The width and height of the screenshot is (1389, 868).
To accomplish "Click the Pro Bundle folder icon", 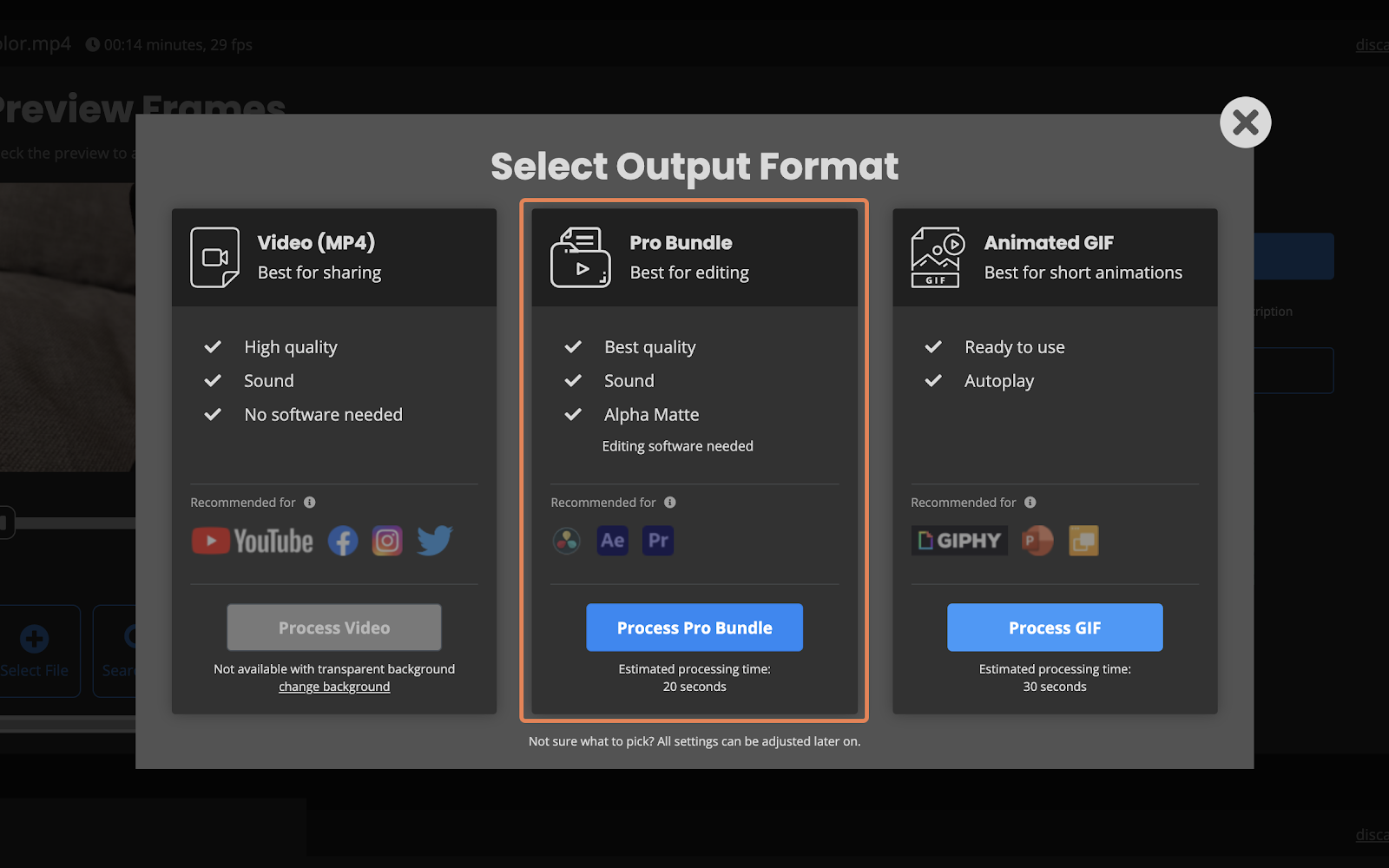I will pos(580,257).
